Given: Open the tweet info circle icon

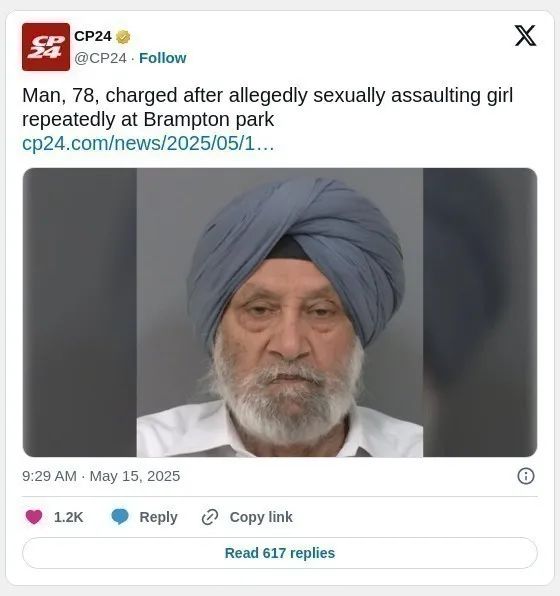Looking at the screenshot, I should pyautogui.click(x=526, y=476).
